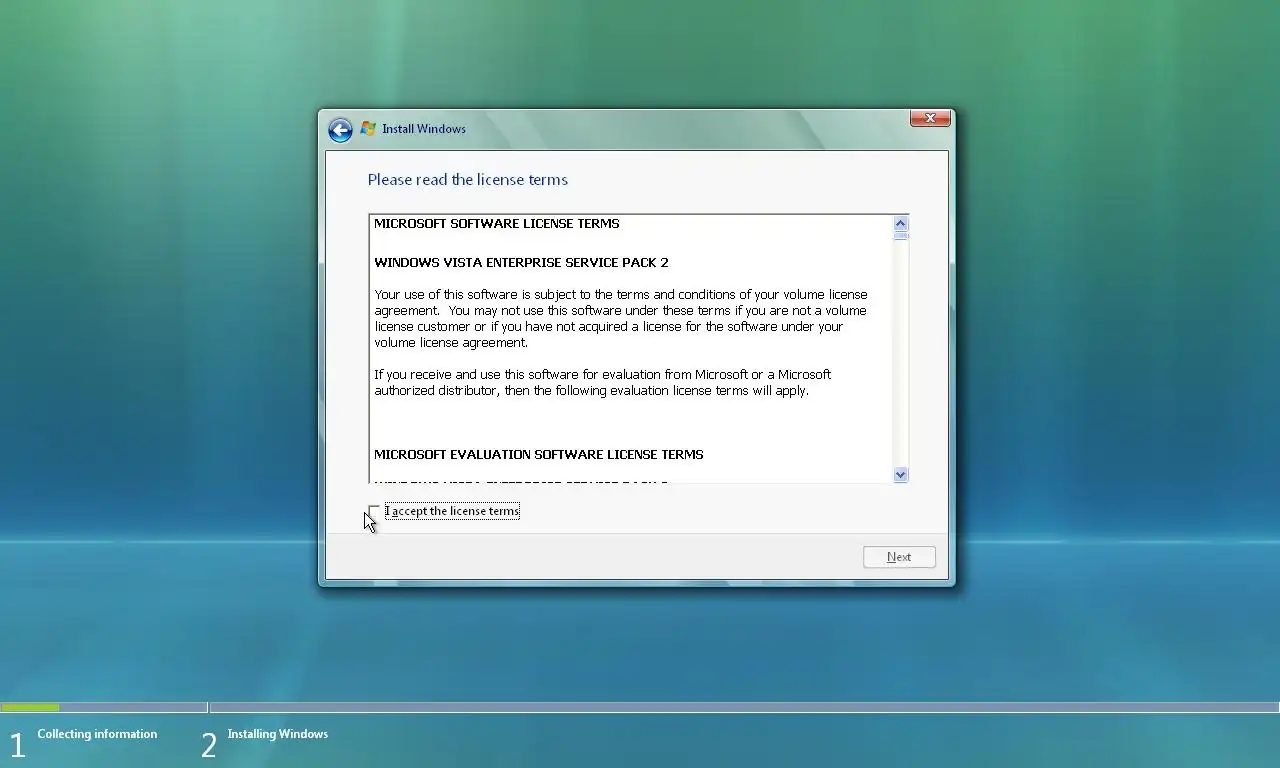Click the license text scrollbar thumb

900,236
